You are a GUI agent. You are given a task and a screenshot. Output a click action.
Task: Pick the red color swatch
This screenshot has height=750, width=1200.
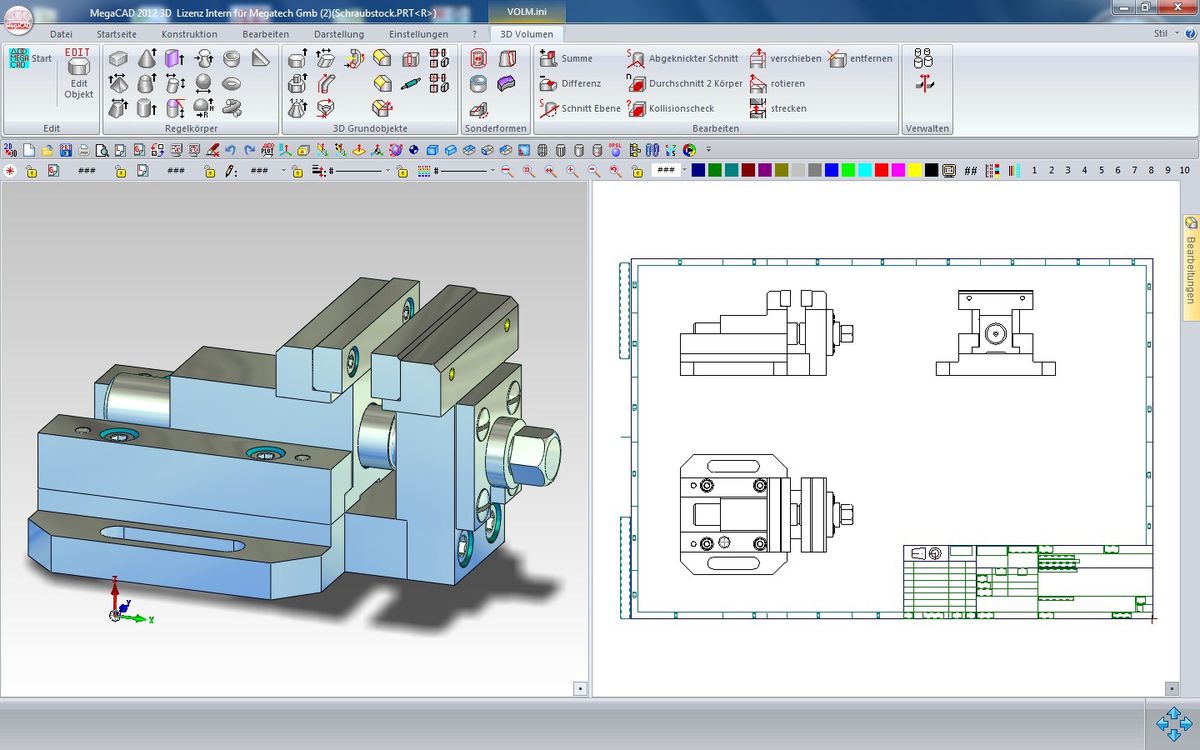tap(881, 171)
